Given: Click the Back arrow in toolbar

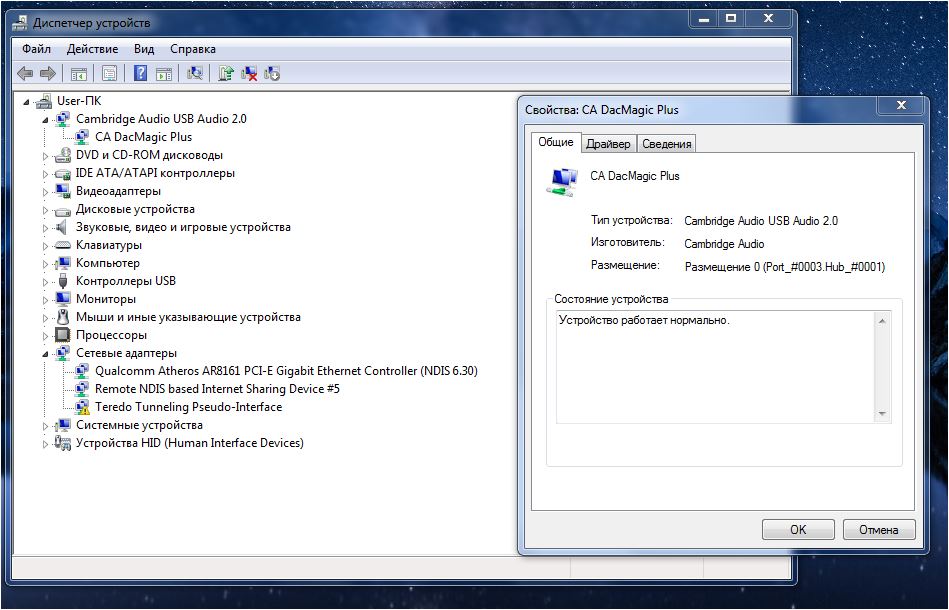Looking at the screenshot, I should click(x=25, y=73).
